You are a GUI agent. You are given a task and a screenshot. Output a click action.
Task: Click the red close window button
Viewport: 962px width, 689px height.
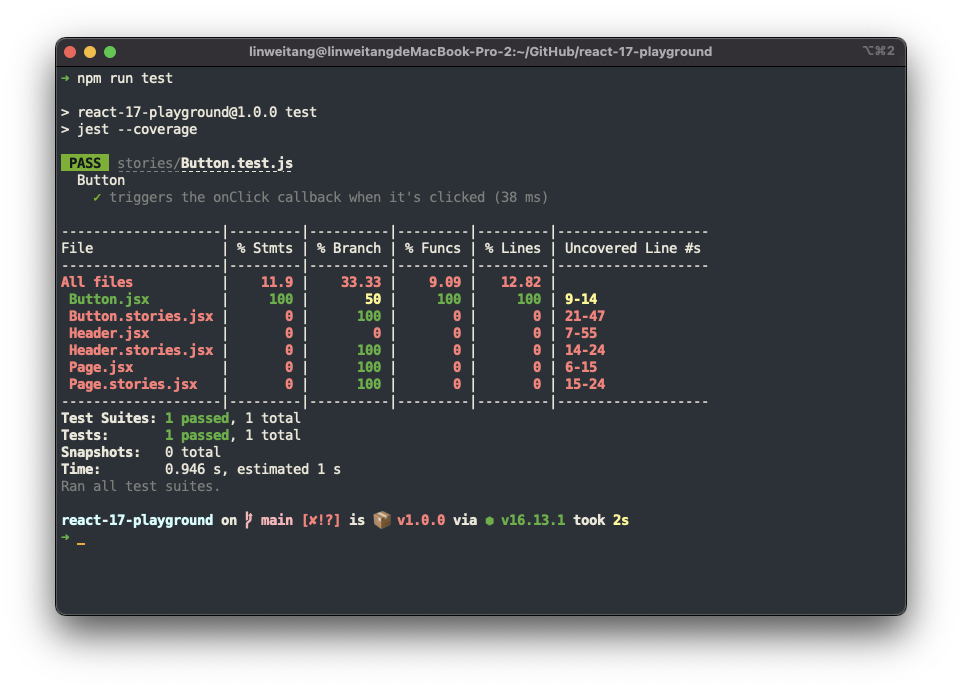[x=70, y=52]
